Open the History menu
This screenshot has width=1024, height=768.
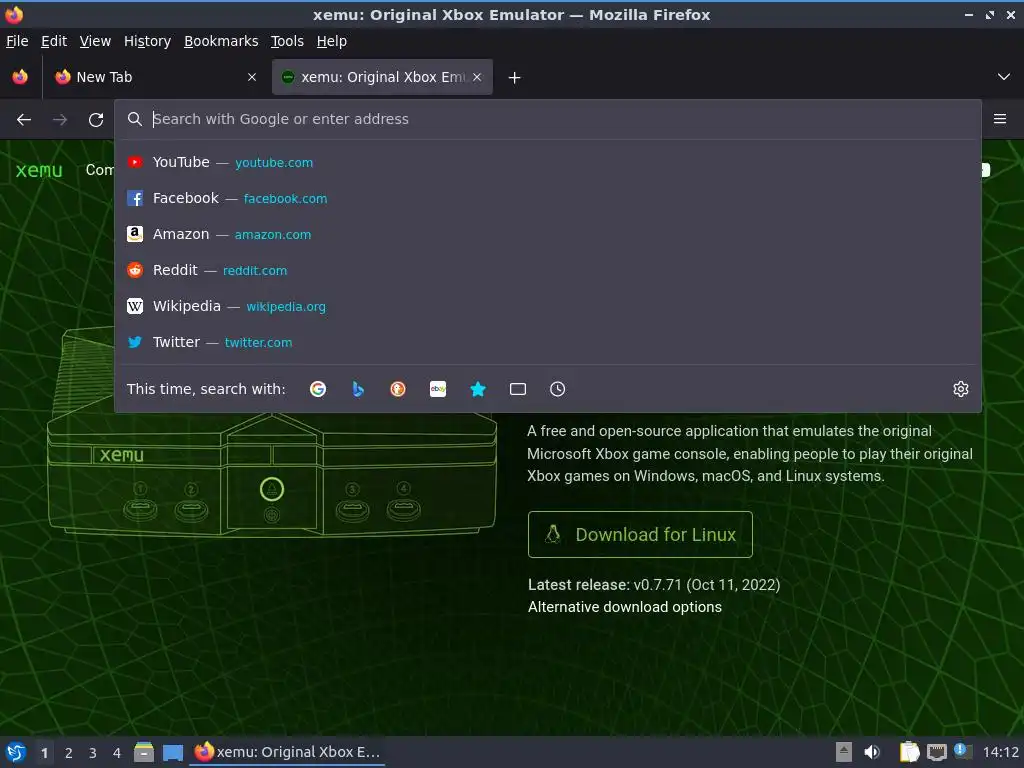coord(148,41)
